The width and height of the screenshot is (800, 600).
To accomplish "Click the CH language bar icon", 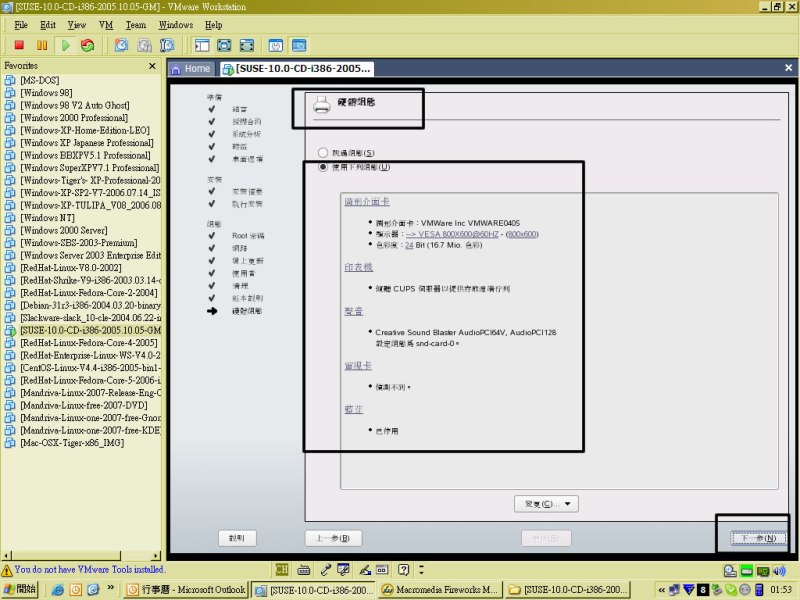I will pyautogui.click(x=282, y=569).
